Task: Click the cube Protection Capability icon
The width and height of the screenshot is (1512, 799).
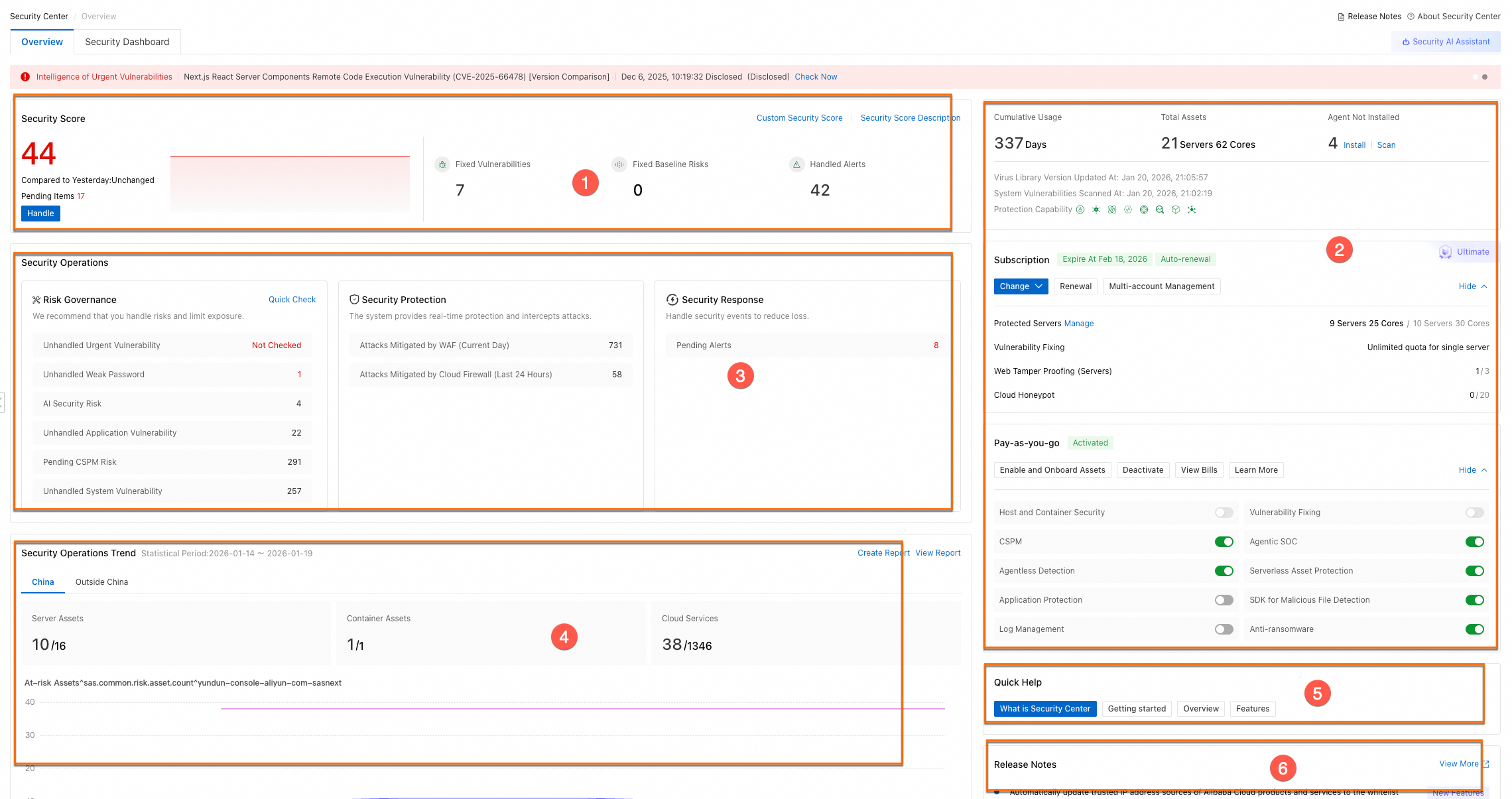Action: click(1176, 210)
